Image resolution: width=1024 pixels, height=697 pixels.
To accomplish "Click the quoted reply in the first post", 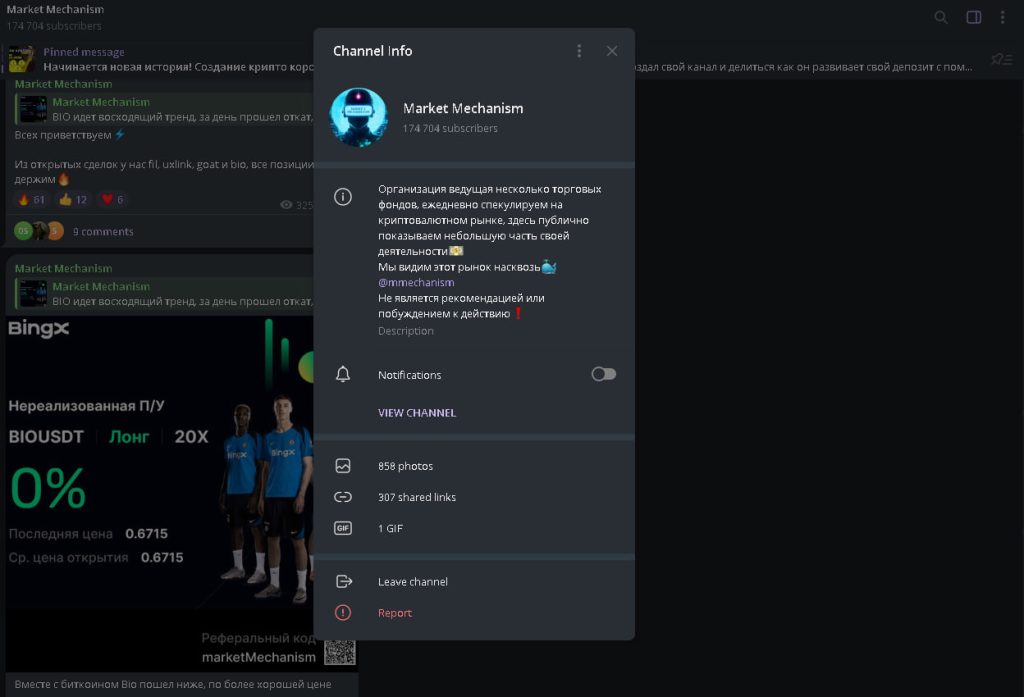I will (x=165, y=109).
